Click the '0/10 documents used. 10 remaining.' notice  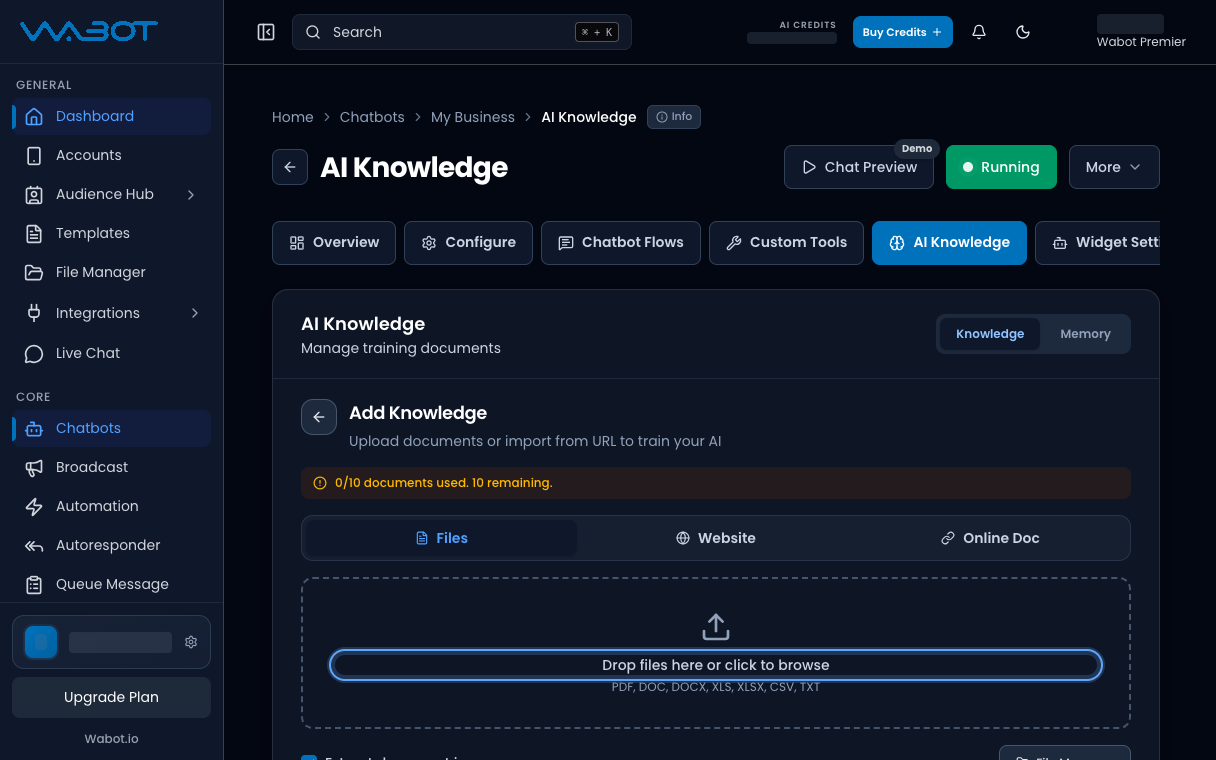(x=716, y=483)
